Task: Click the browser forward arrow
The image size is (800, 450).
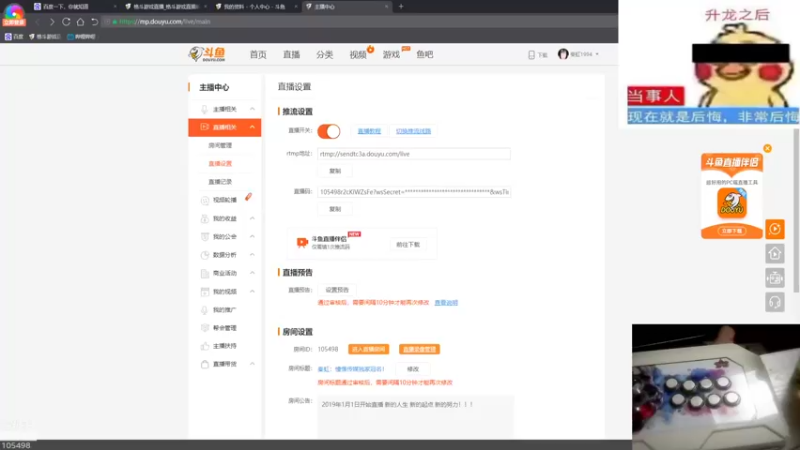Action: coord(52,21)
